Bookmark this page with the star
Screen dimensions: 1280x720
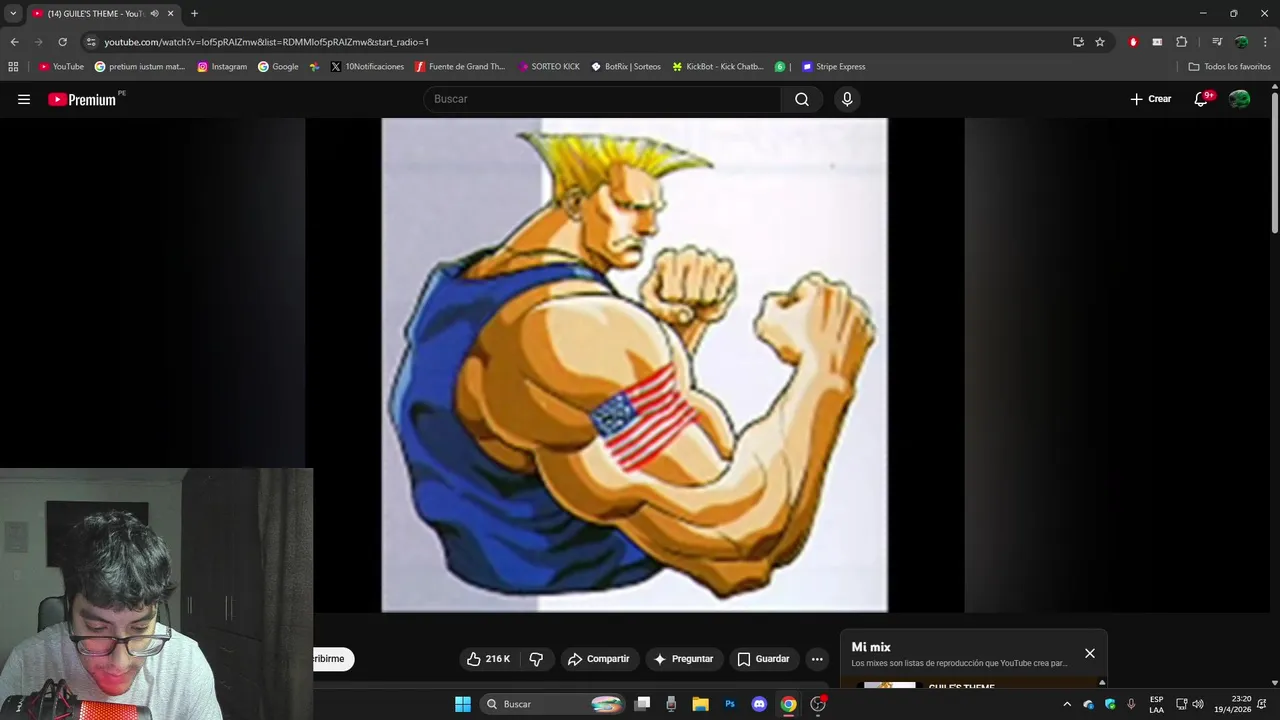click(1100, 42)
